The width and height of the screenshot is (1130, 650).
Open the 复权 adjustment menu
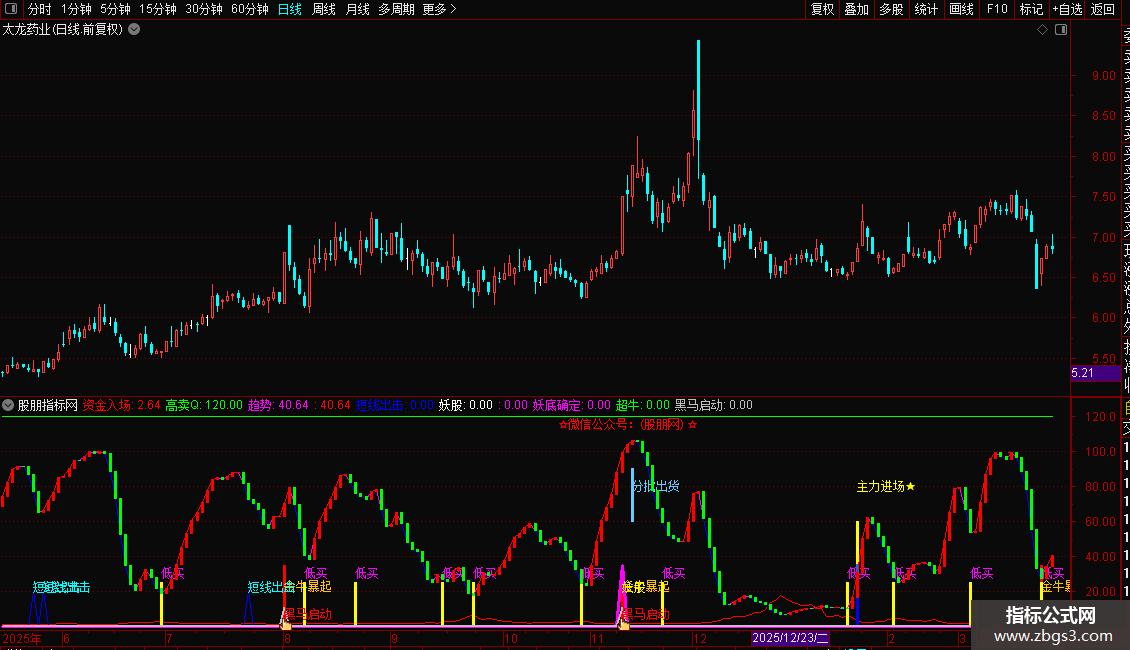822,9
